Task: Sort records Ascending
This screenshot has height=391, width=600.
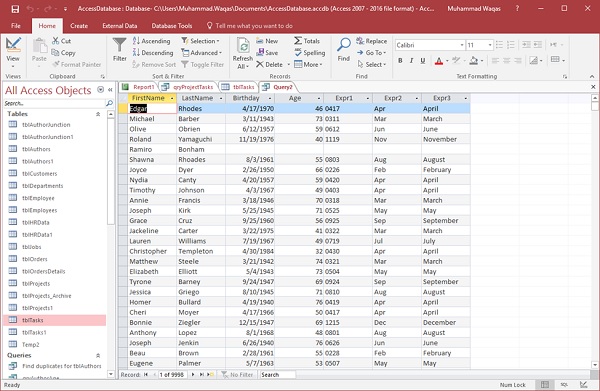Action: (152, 41)
